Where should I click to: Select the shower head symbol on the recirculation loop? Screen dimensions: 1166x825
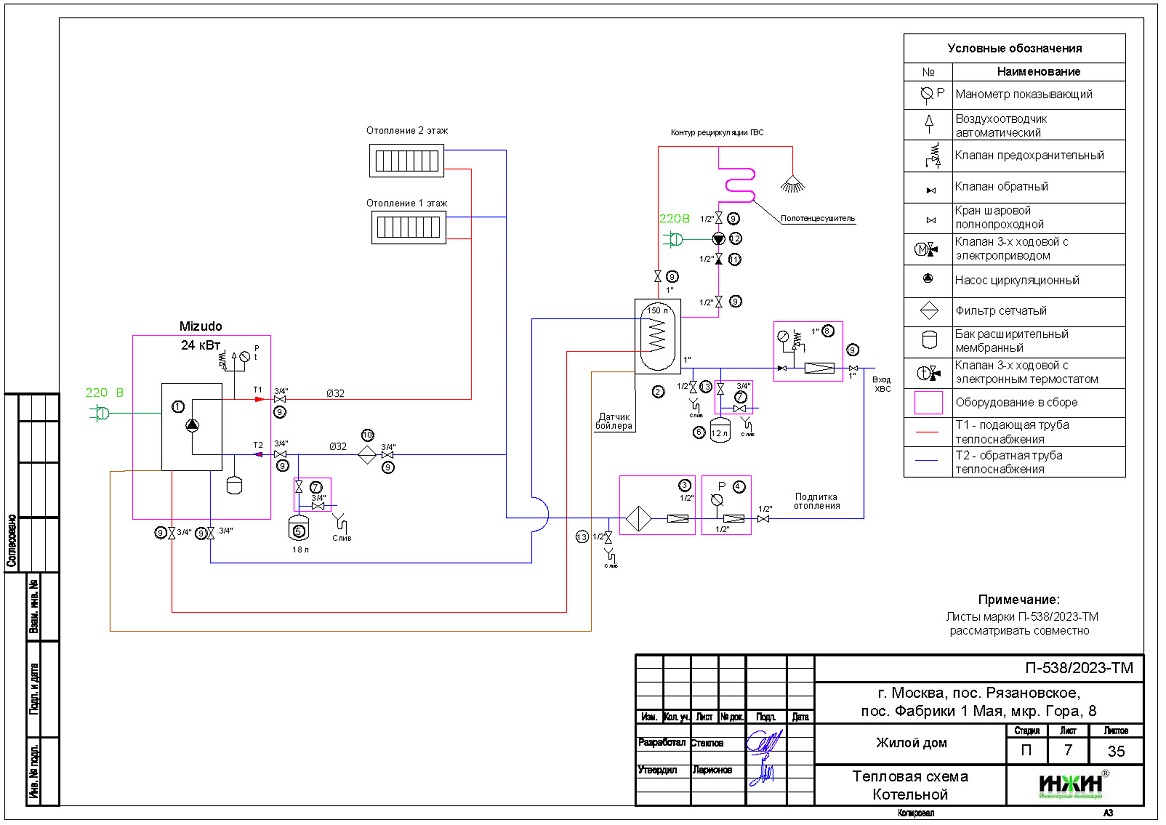pyautogui.click(x=794, y=183)
